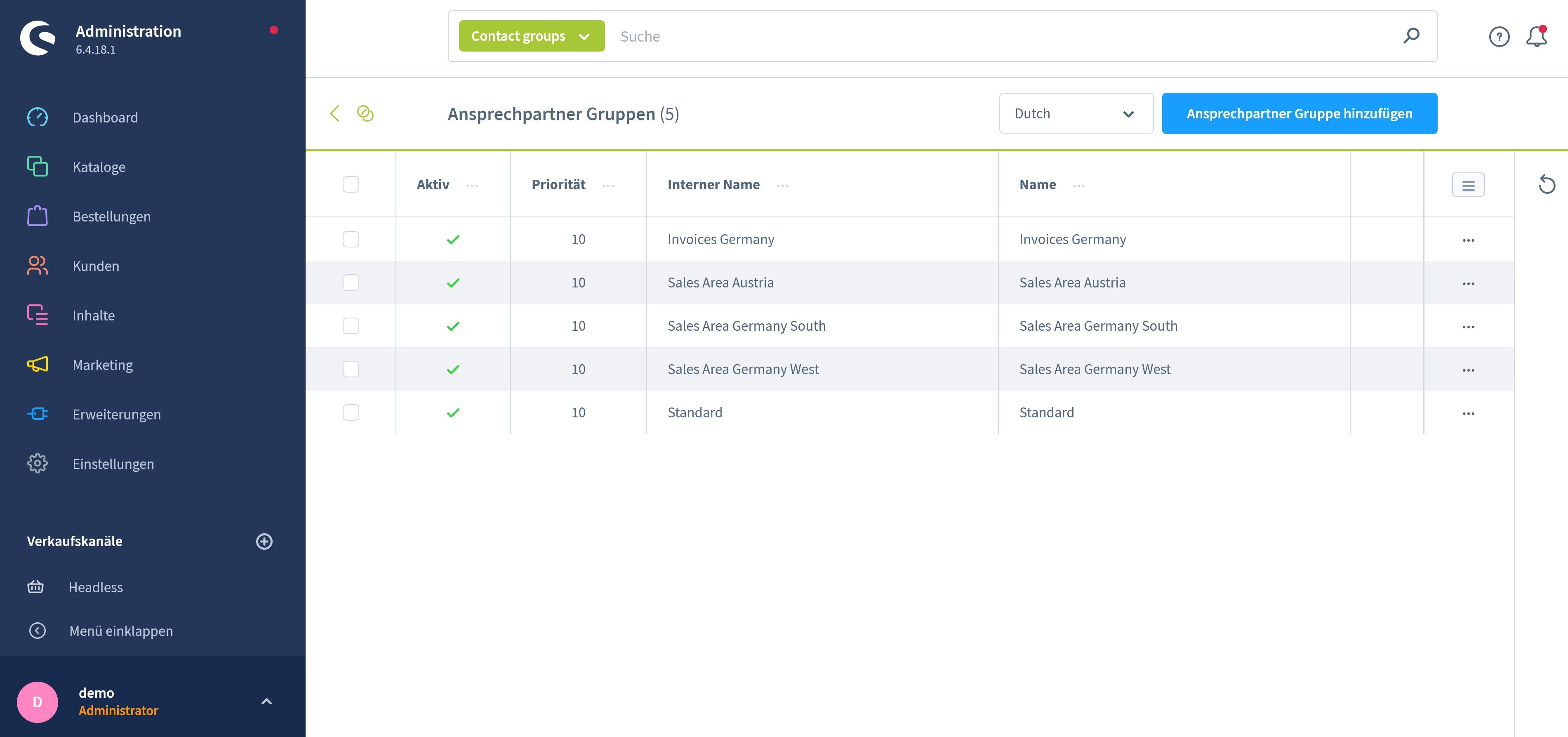
Task: Click the Administrator role text
Action: click(x=118, y=710)
